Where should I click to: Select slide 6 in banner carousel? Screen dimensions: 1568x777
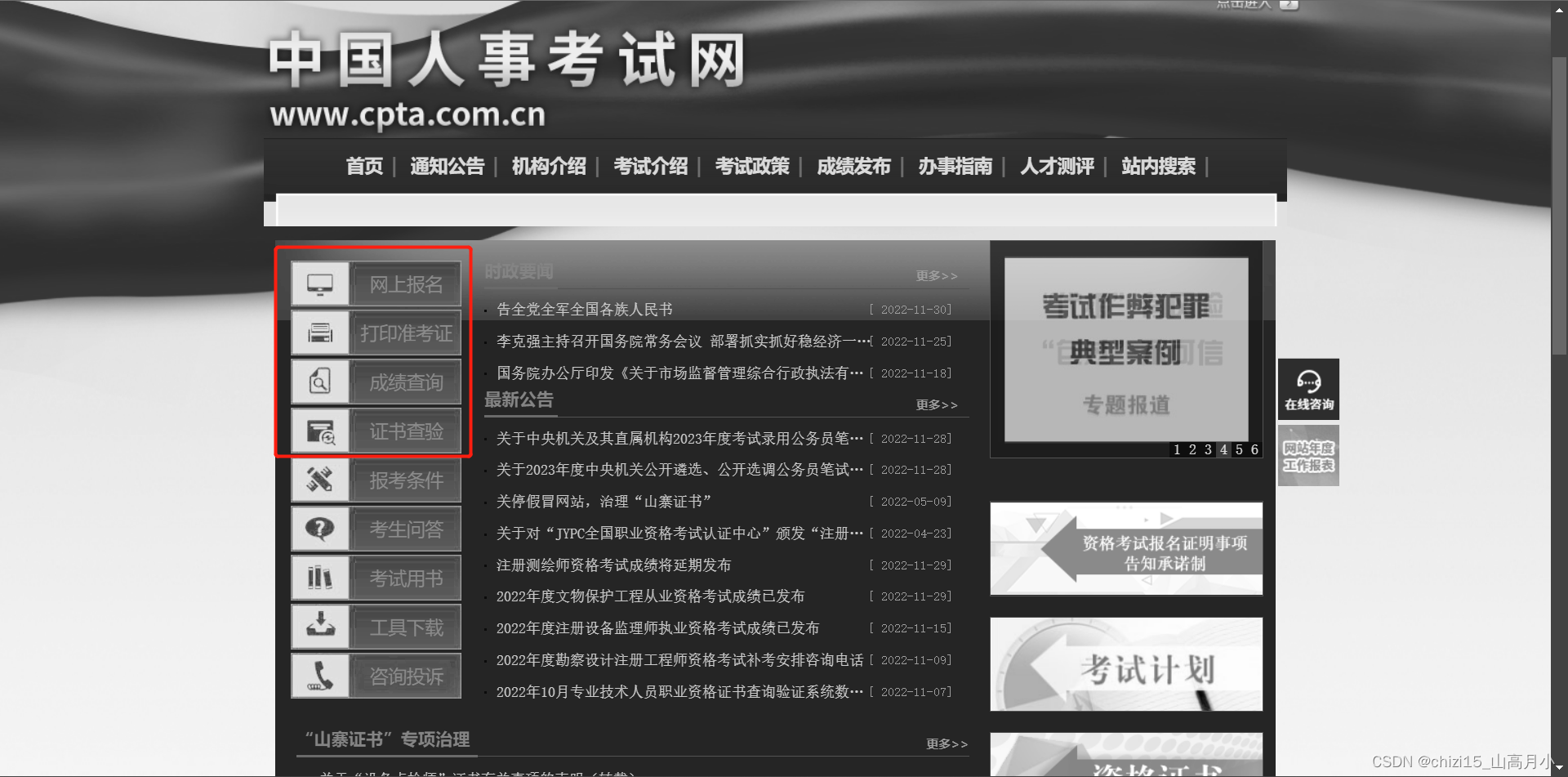[x=1254, y=449]
